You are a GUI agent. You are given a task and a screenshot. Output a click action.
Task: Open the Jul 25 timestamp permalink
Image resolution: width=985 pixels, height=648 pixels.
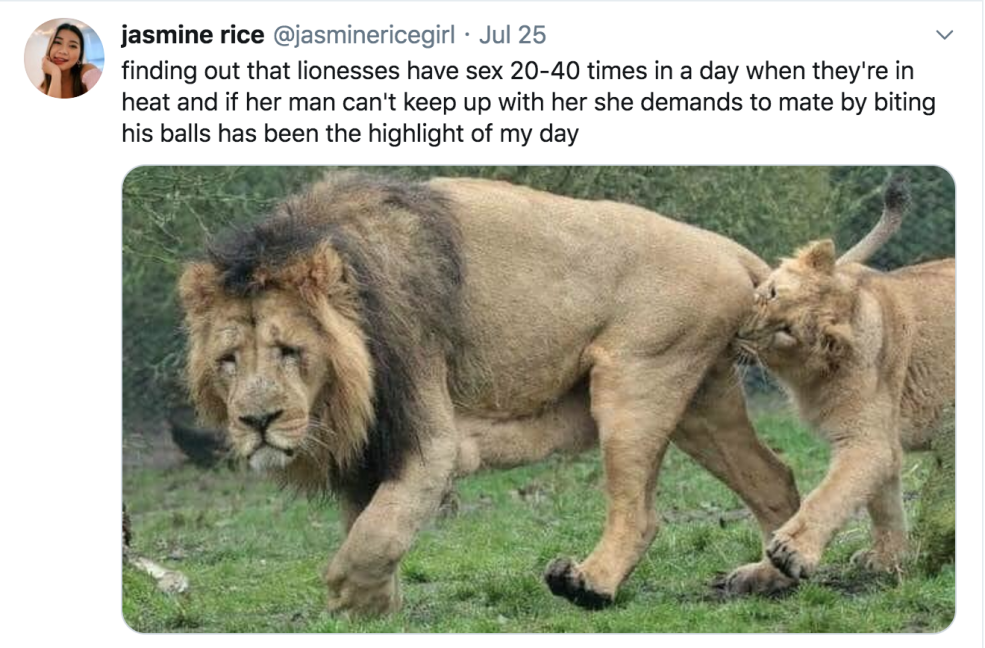(512, 35)
